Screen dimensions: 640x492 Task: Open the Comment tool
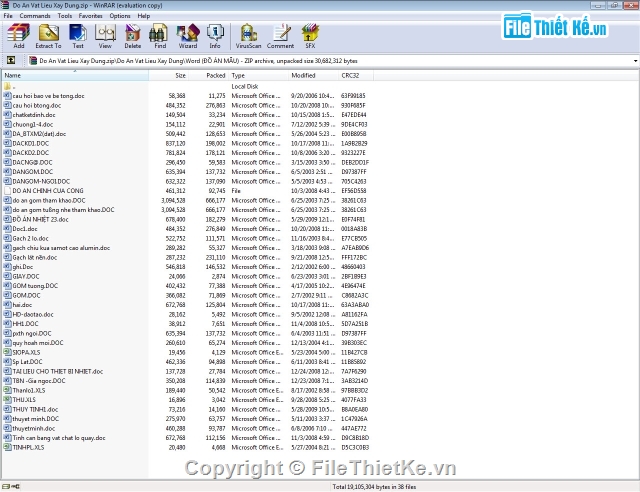[x=280, y=36]
